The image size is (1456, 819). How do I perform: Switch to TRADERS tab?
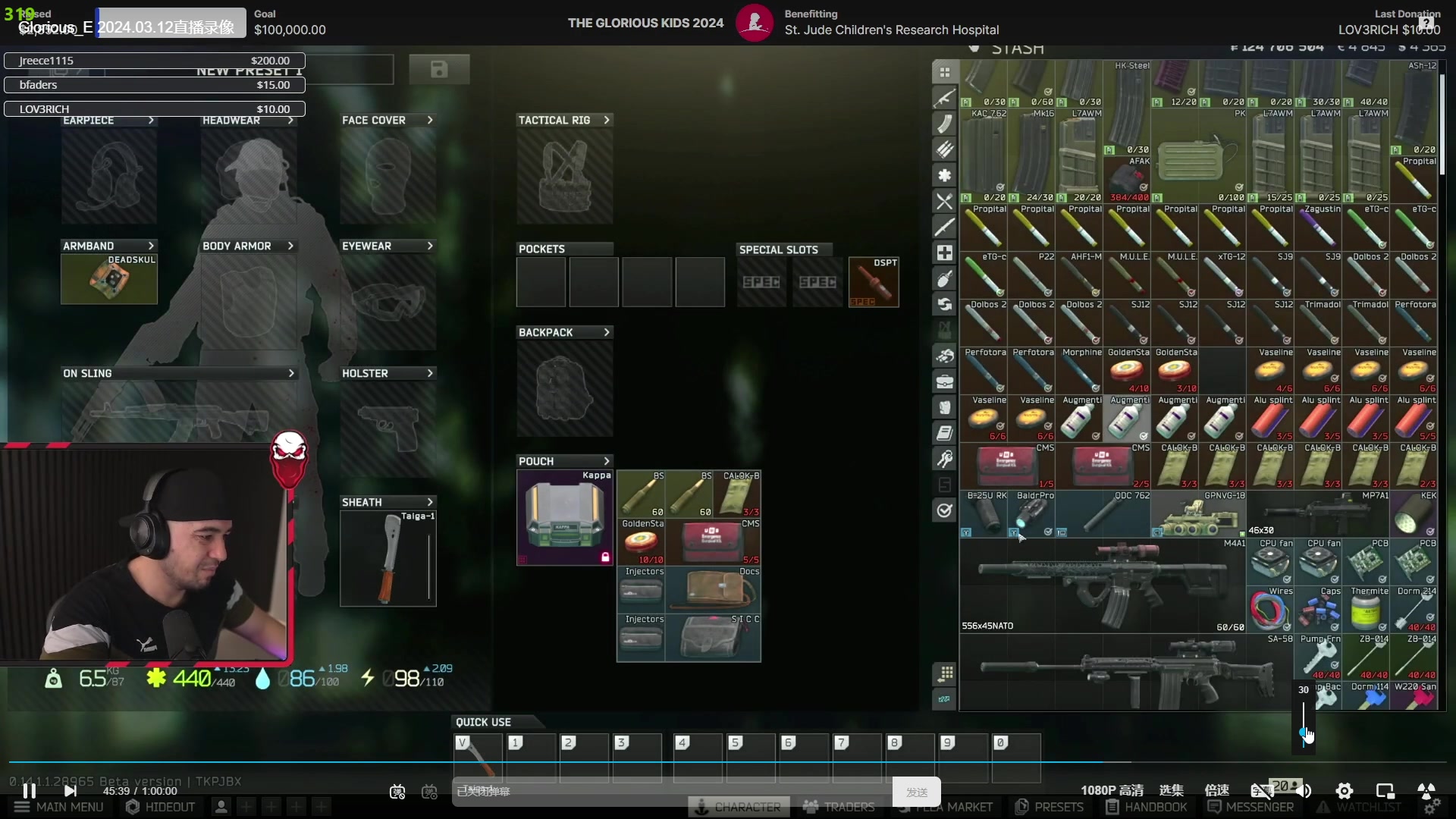[839, 807]
